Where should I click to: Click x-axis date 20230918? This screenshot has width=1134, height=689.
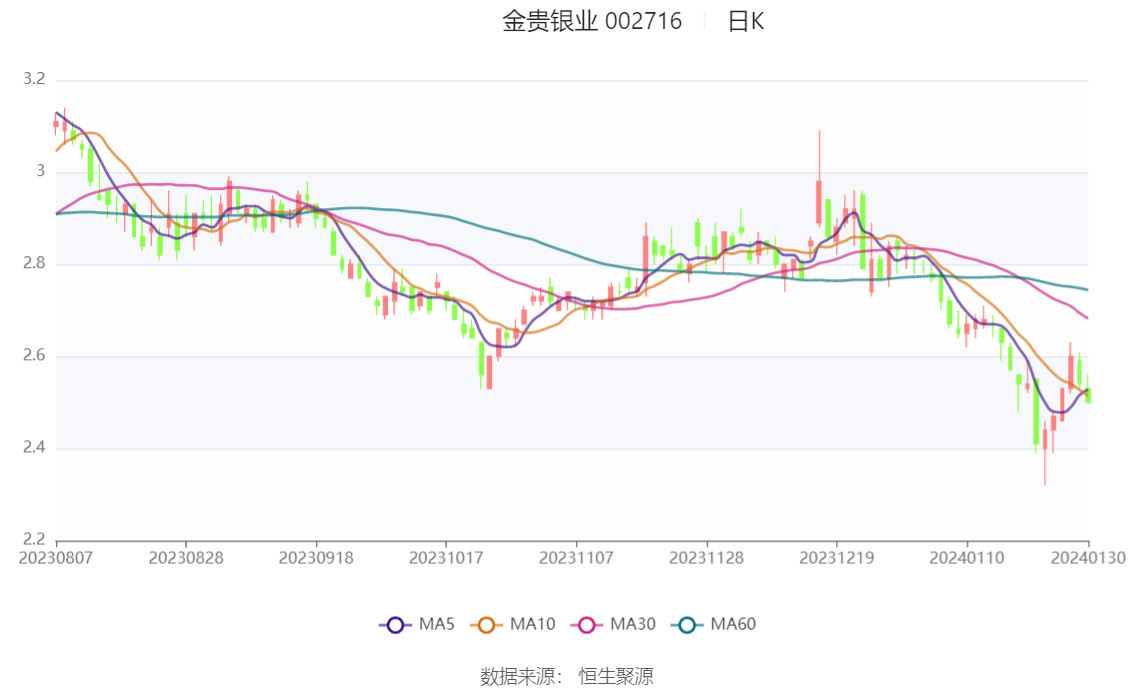[x=316, y=558]
